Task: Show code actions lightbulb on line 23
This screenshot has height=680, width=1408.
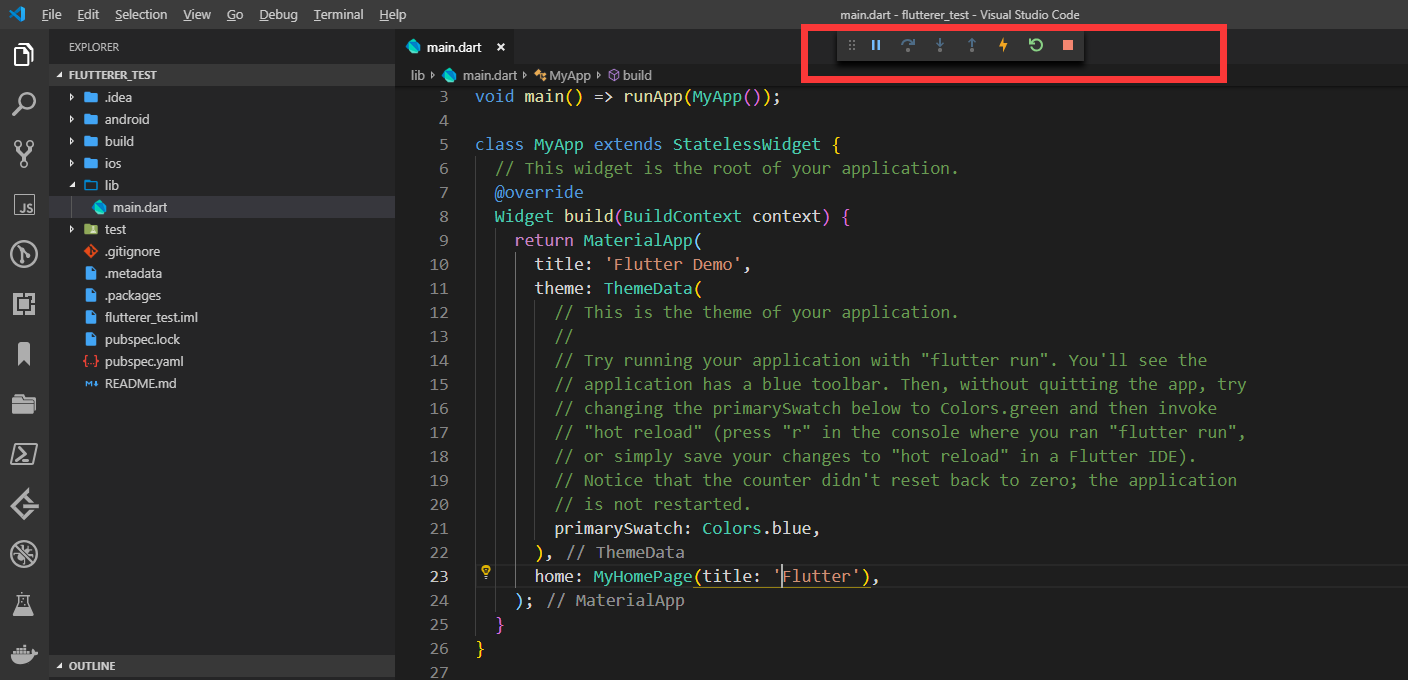Action: (486, 572)
